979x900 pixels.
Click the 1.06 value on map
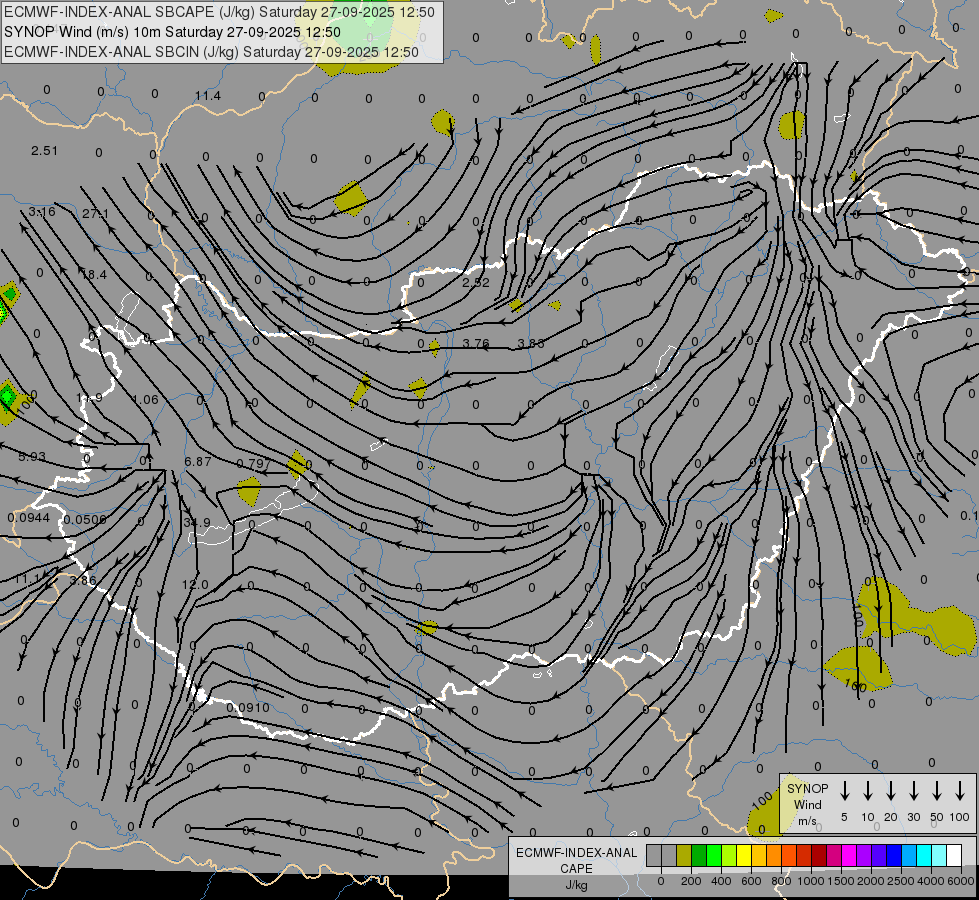point(145,399)
